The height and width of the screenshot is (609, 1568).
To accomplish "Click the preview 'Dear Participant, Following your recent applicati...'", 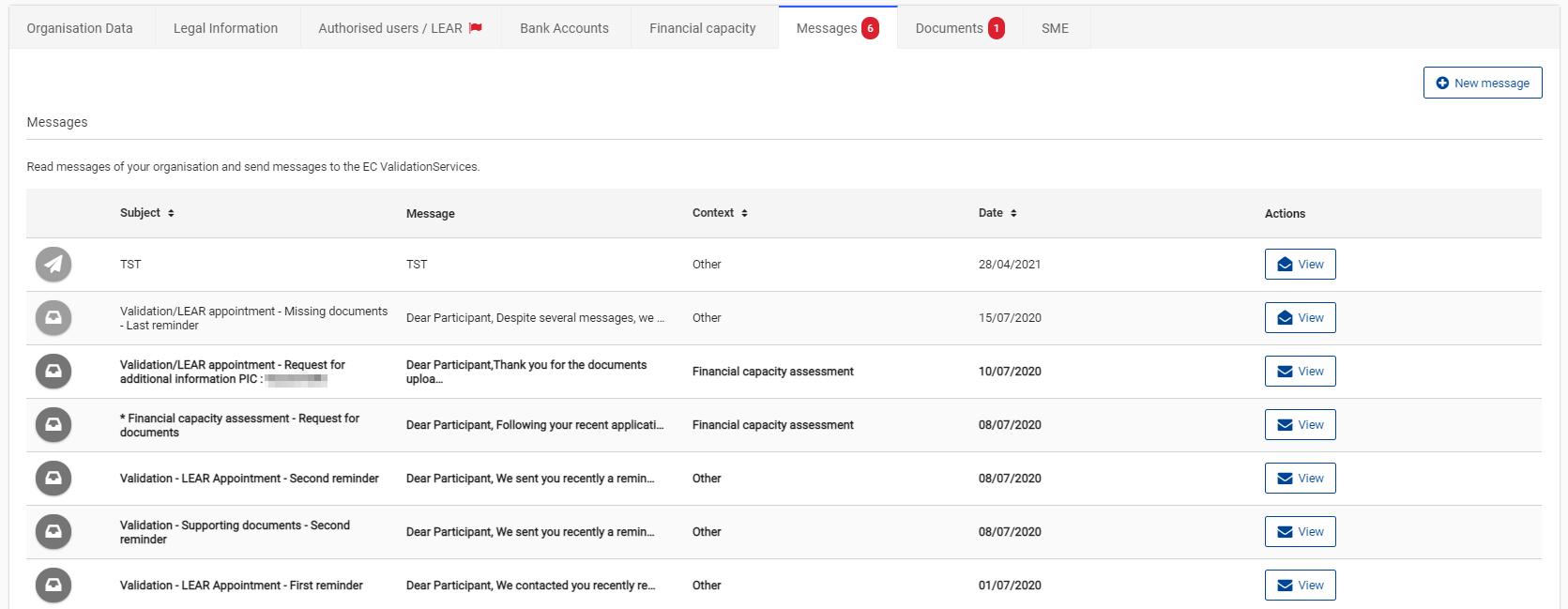I will (x=535, y=425).
